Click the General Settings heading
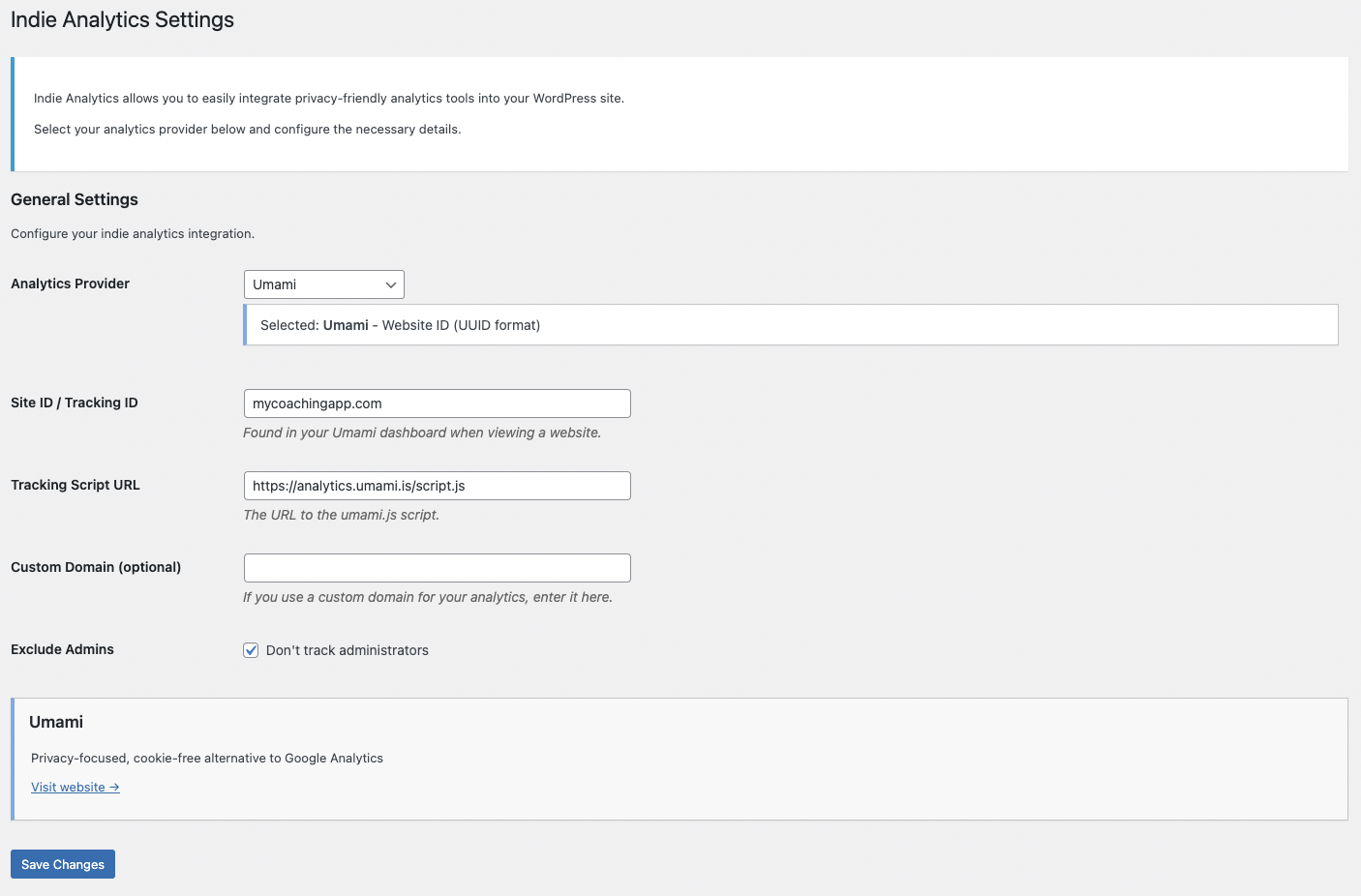 click(x=75, y=199)
